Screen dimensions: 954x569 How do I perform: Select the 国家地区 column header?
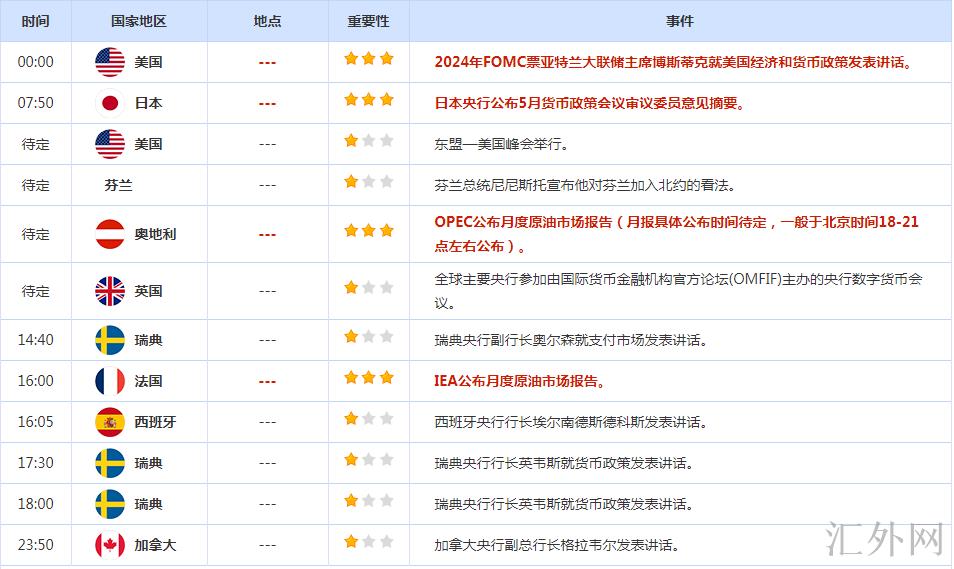click(x=139, y=21)
